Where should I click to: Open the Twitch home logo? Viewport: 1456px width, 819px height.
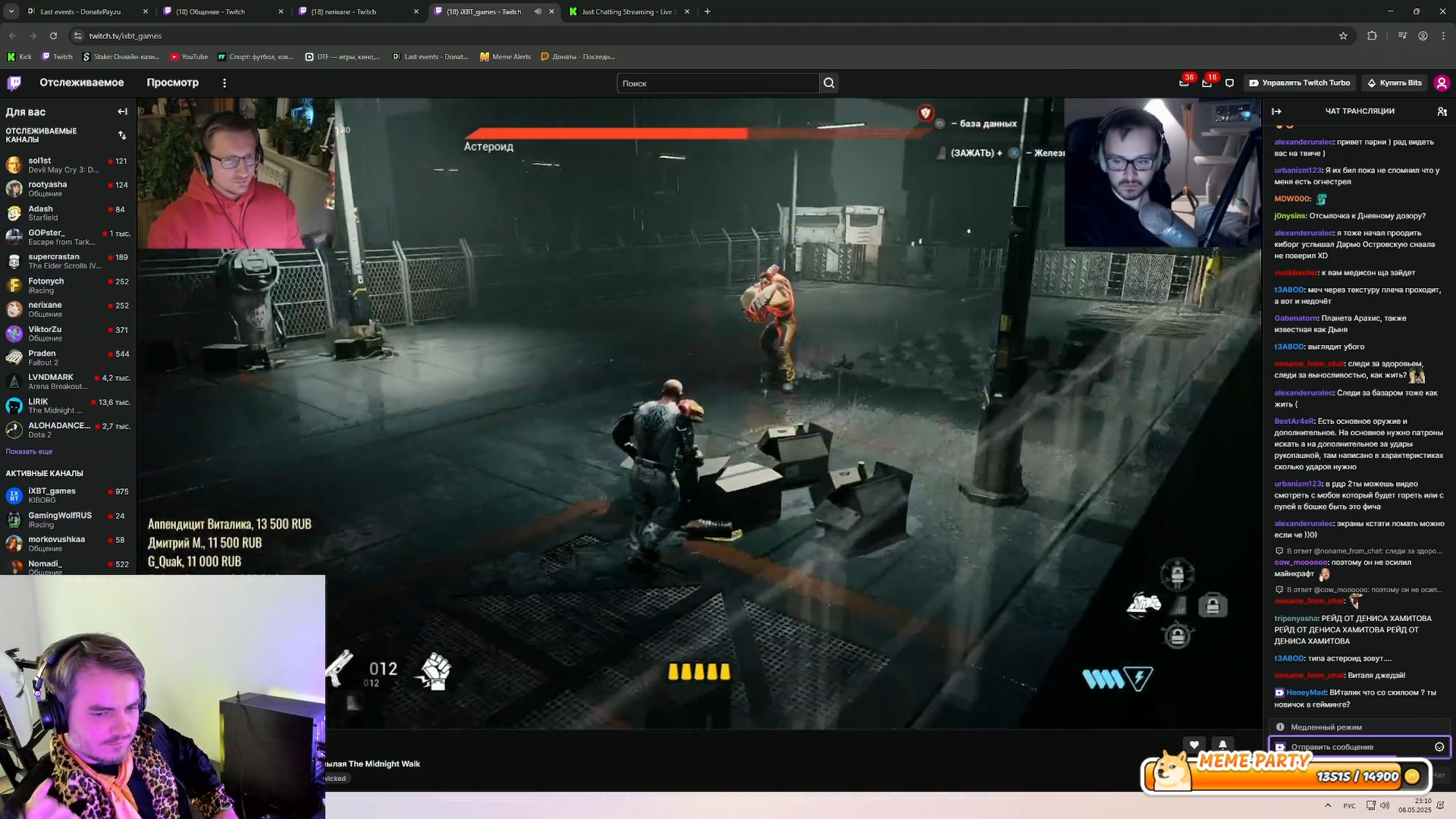coord(14,83)
